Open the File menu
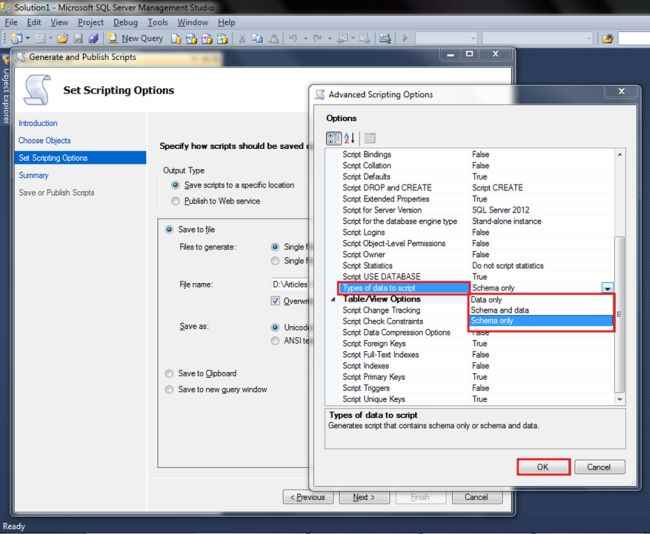 (x=11, y=22)
